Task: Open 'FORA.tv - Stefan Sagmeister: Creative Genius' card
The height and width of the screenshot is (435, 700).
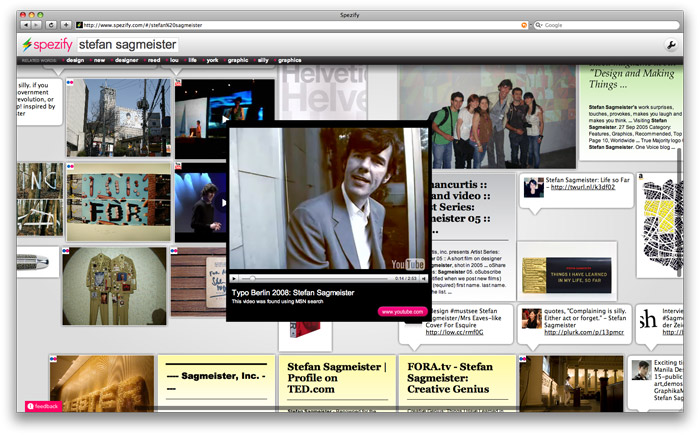Action: click(457, 383)
